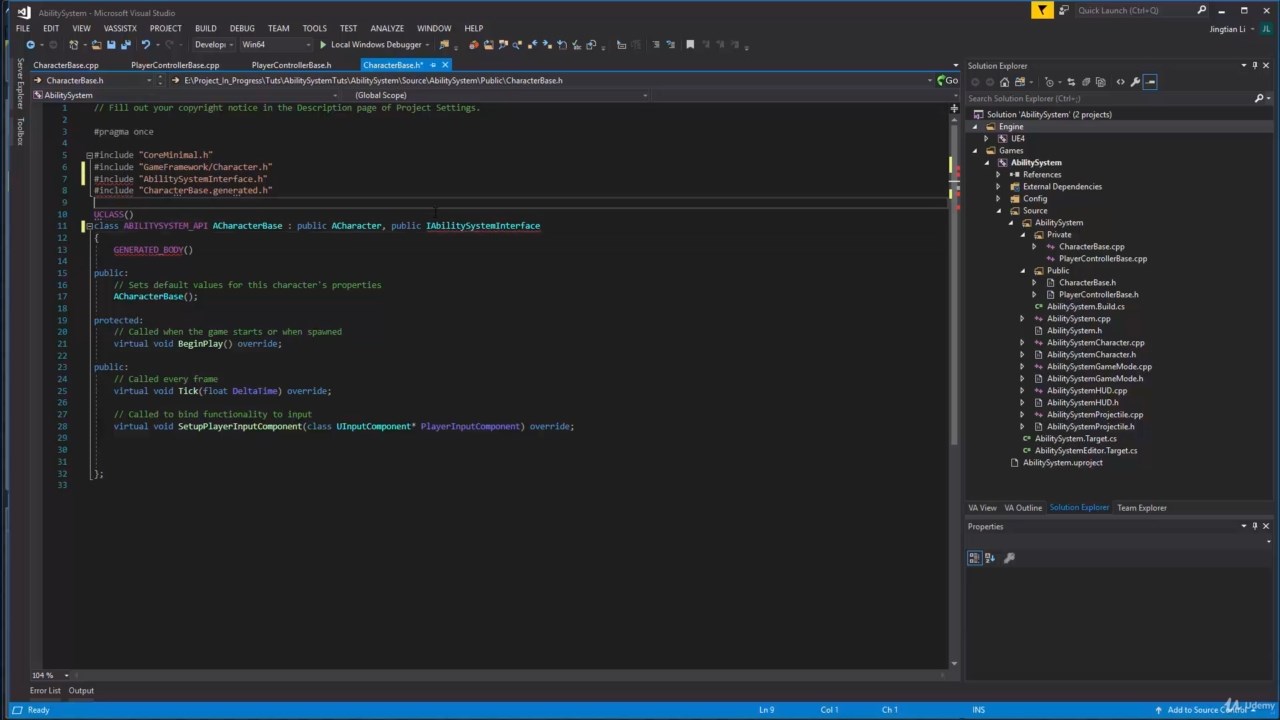Screen dimensions: 1280x720
Task: Click the View Code icon in Solution Explorer
Action: 1120,82
